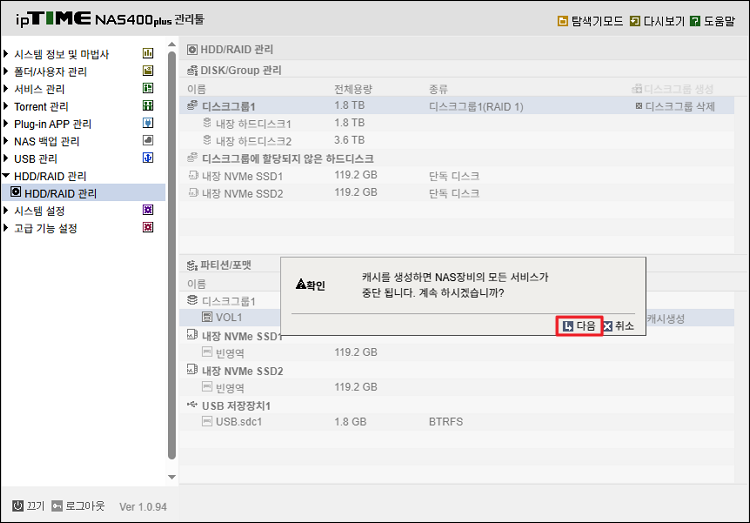Click the sidebar vertical scrollbar
The width and height of the screenshot is (750, 523).
[x=172, y=250]
